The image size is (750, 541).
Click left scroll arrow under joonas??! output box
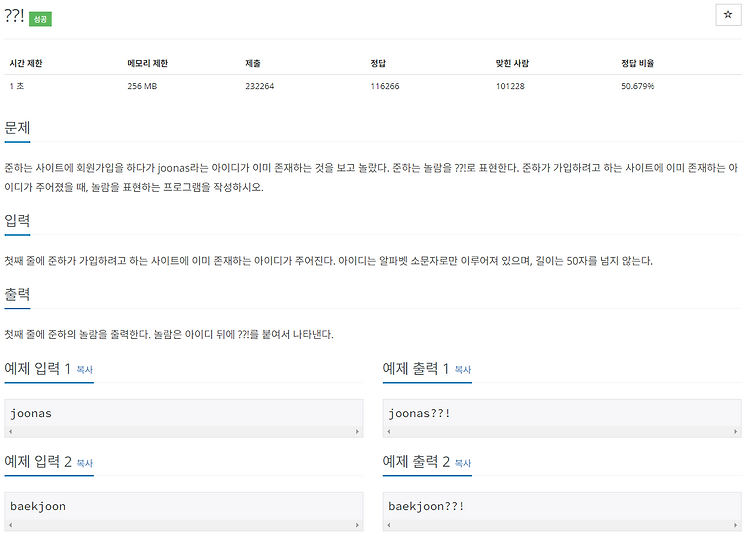point(389,431)
